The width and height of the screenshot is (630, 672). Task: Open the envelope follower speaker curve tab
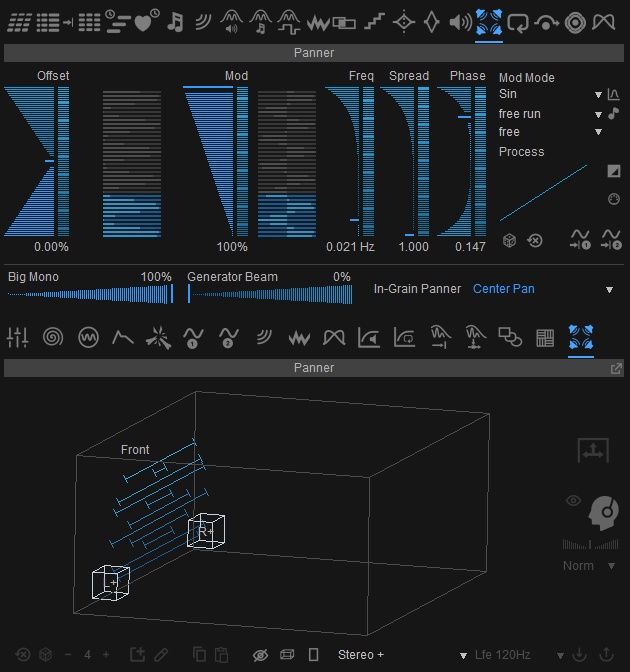(x=369, y=338)
